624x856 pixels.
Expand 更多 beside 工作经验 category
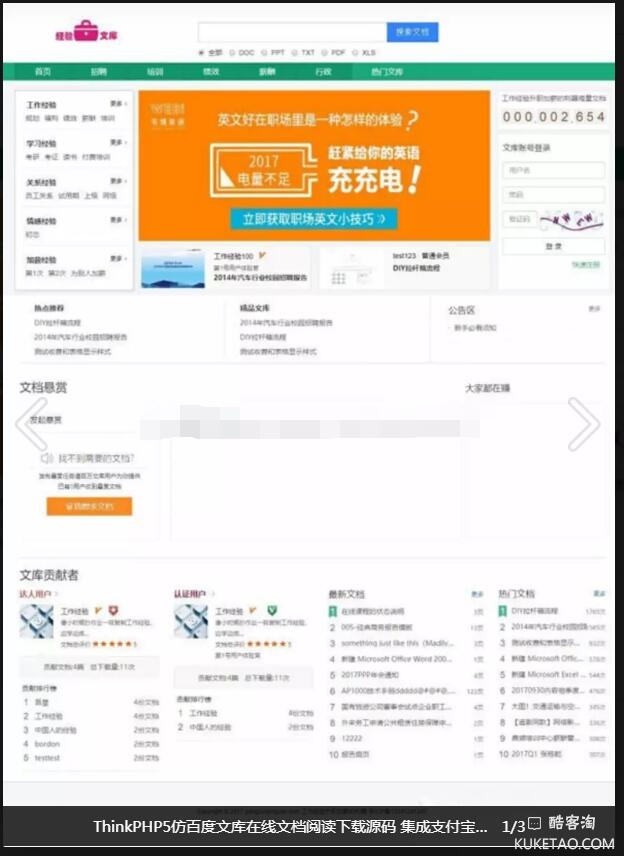tap(118, 103)
